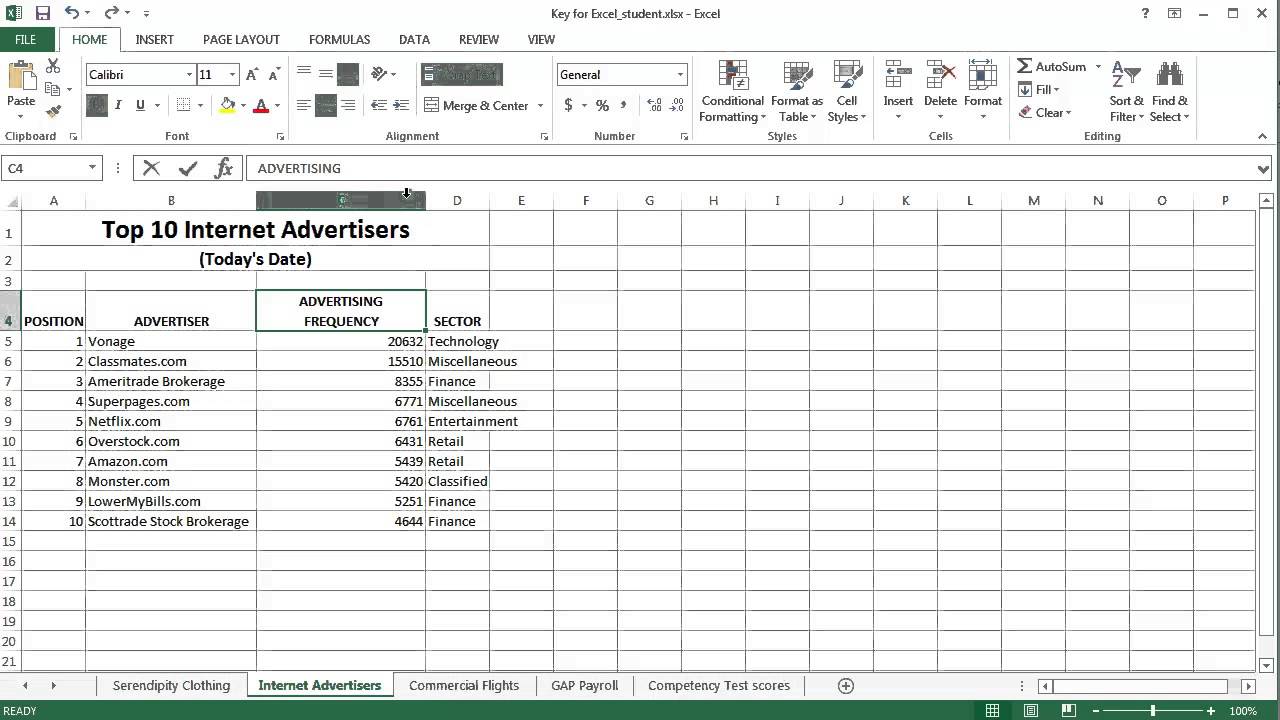Click Decrease Indent icon
This screenshot has height=720, width=1280.
(x=379, y=105)
